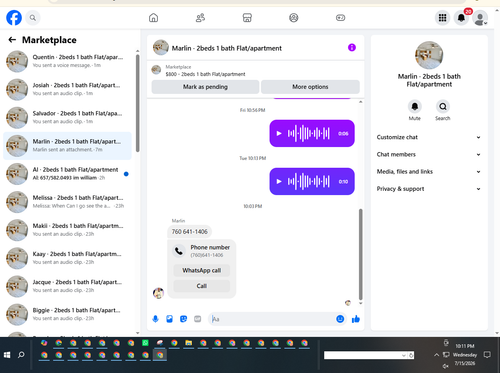This screenshot has width=500, height=373.
Task: Expand Media, files and links section
Action: pos(429,172)
